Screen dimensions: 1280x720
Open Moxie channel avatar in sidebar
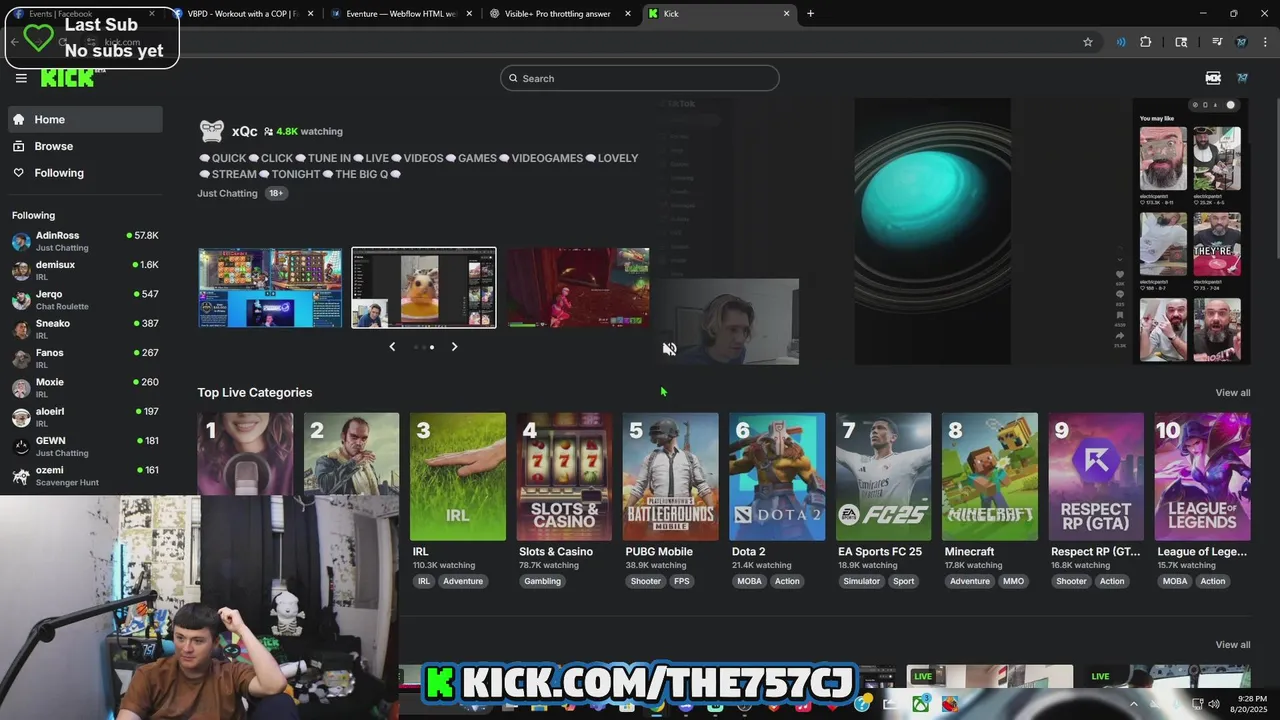(21, 388)
